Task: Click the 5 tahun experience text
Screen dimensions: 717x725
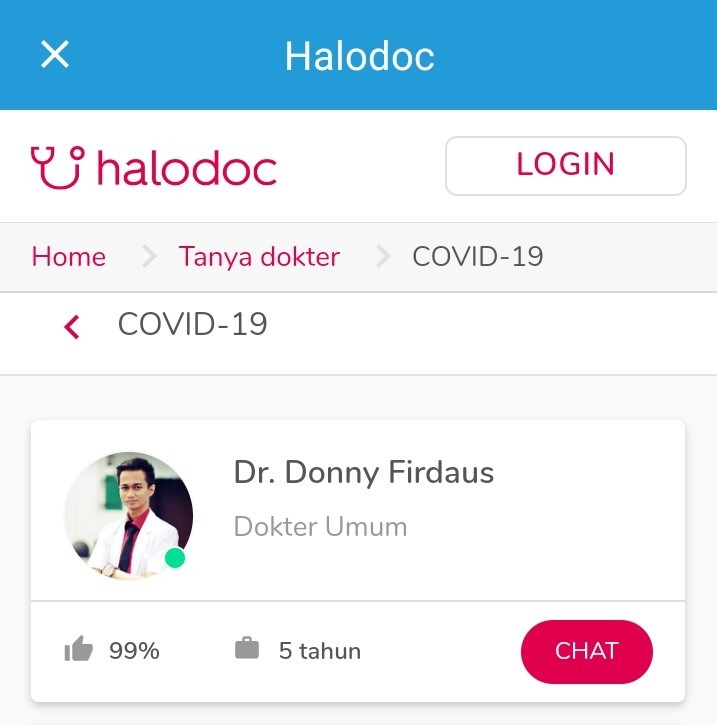Action: (x=320, y=651)
